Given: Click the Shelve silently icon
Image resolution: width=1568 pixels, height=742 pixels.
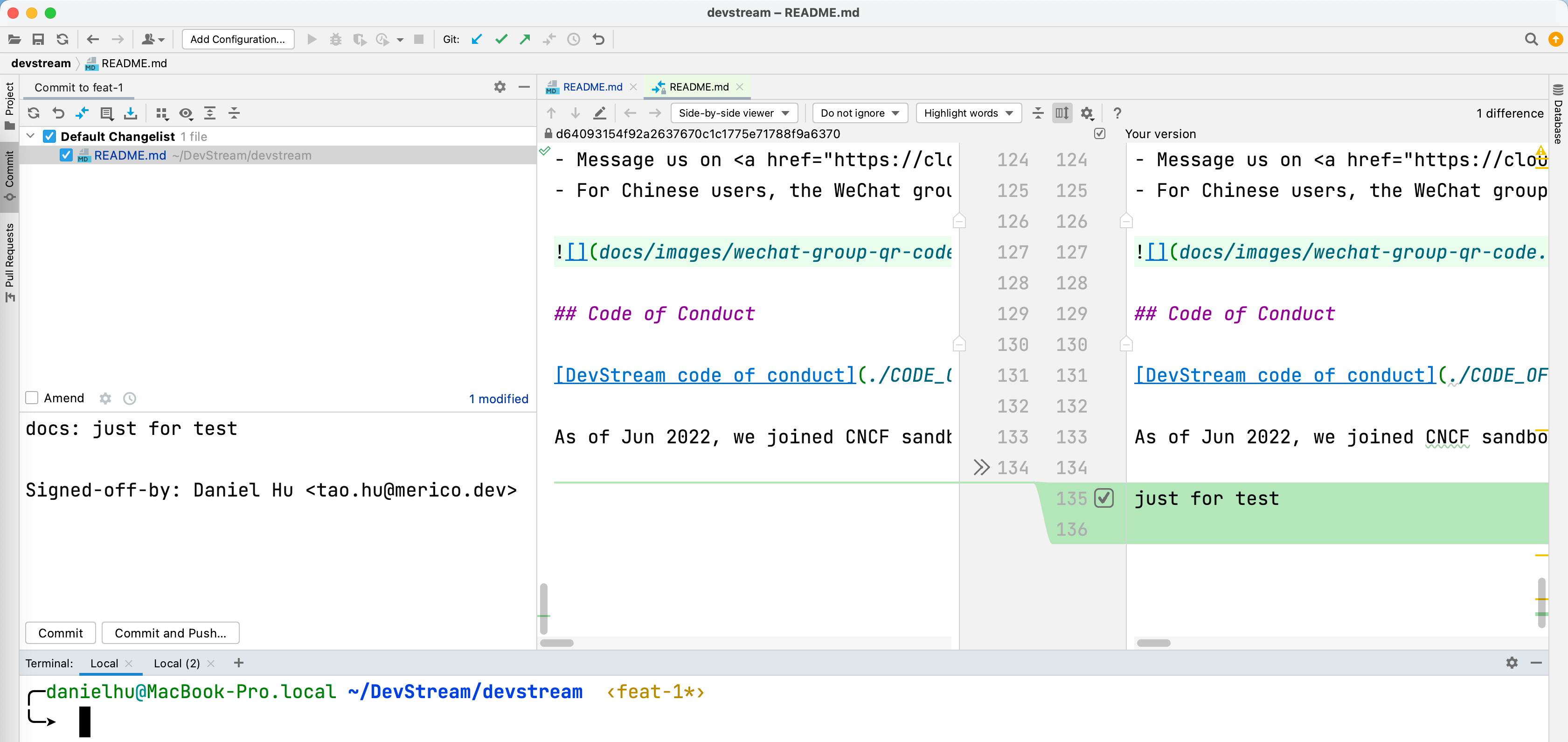Looking at the screenshot, I should 130,113.
